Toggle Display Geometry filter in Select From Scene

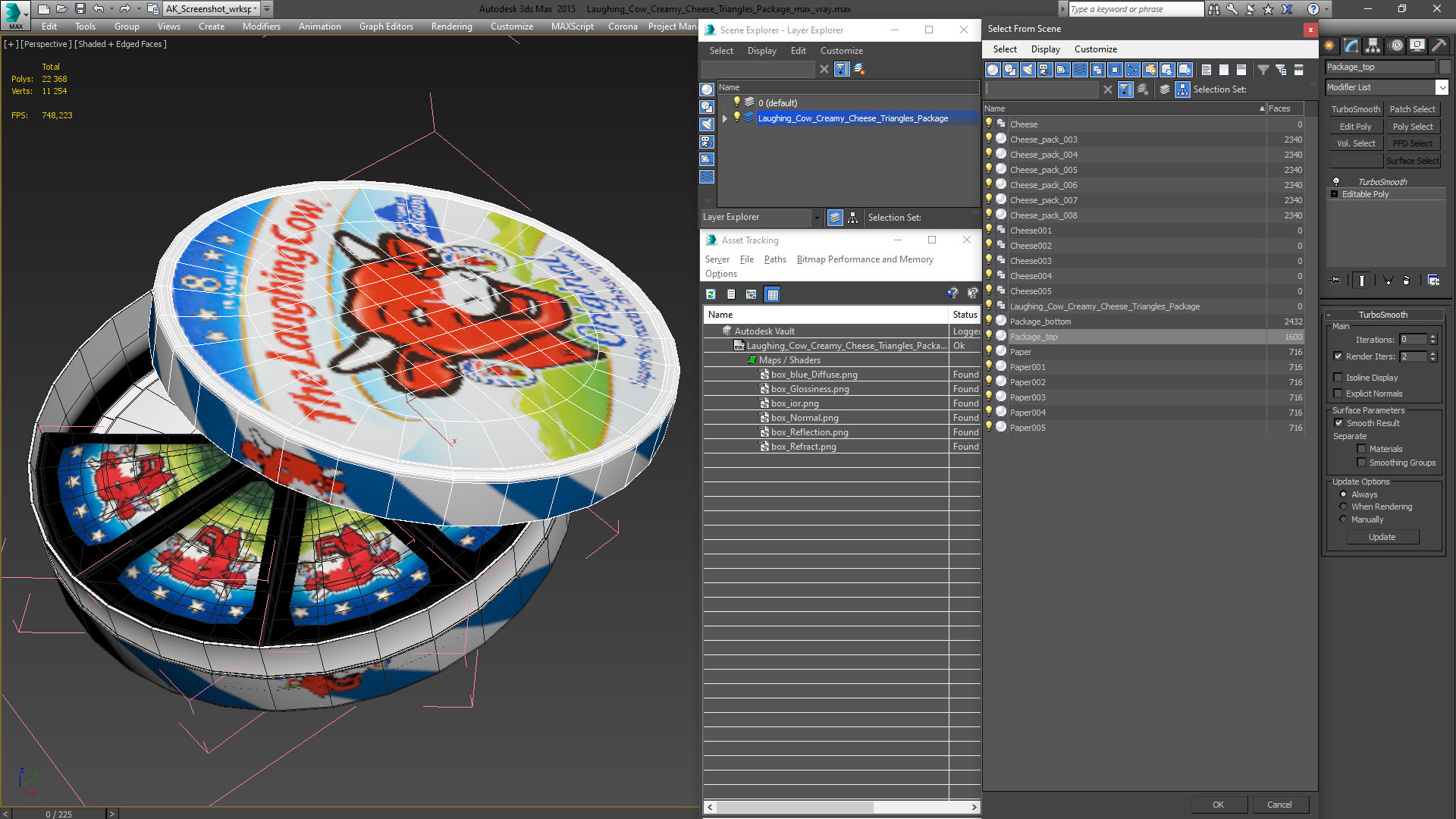[993, 70]
